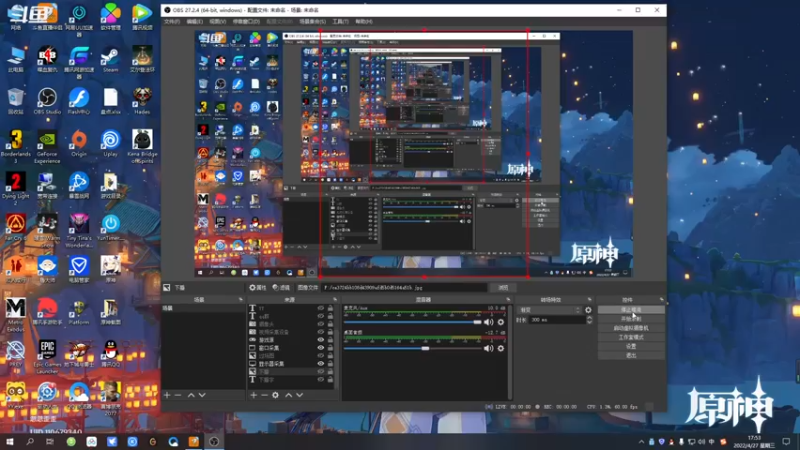Image resolution: width=800 pixels, height=450 pixels.
Task: Toggle visibility eye of the bottom text source
Action: click(320, 379)
